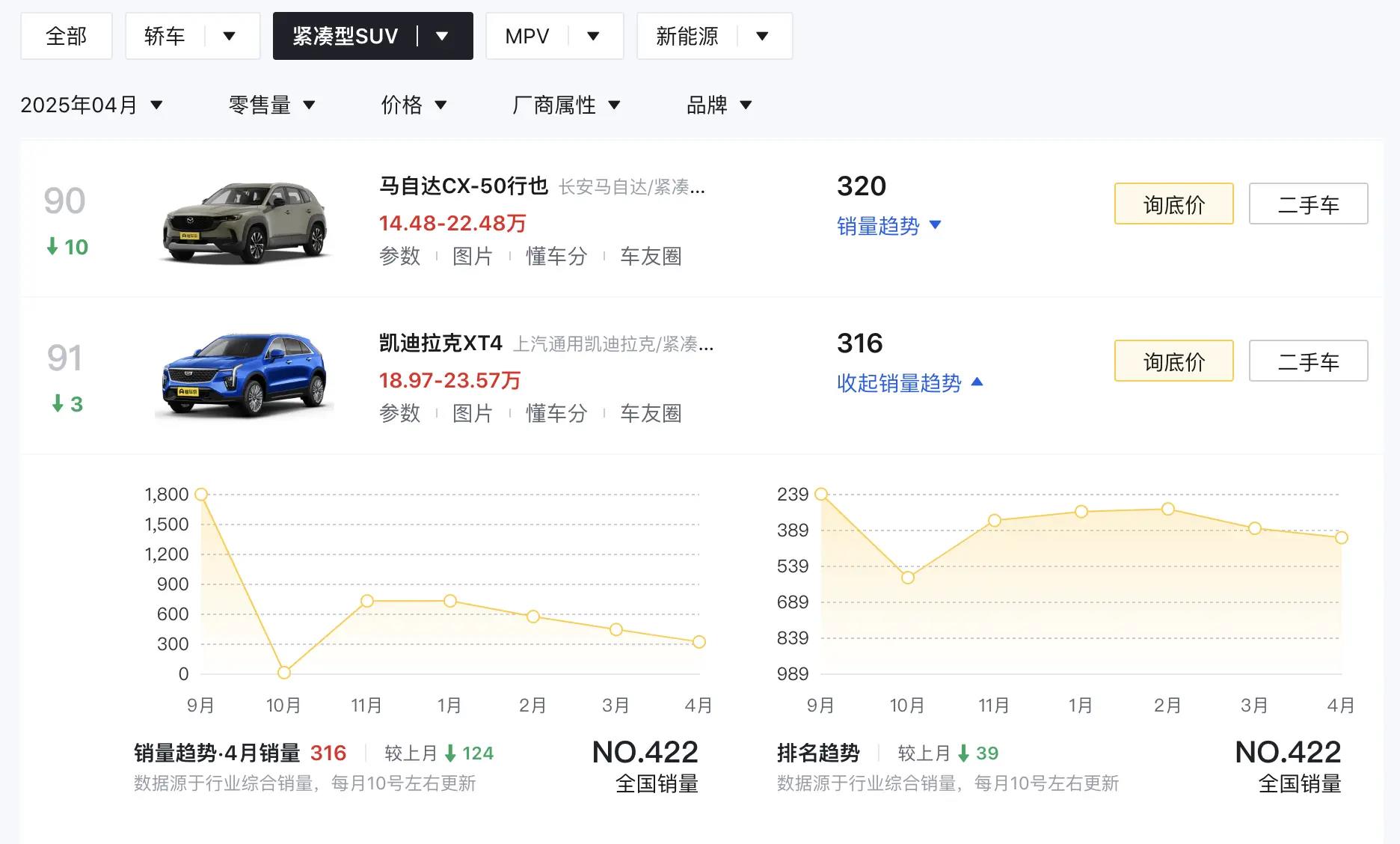This screenshot has height=844, width=1400.
Task: View 参数 for 马自达CX-50行也
Action: (x=400, y=256)
